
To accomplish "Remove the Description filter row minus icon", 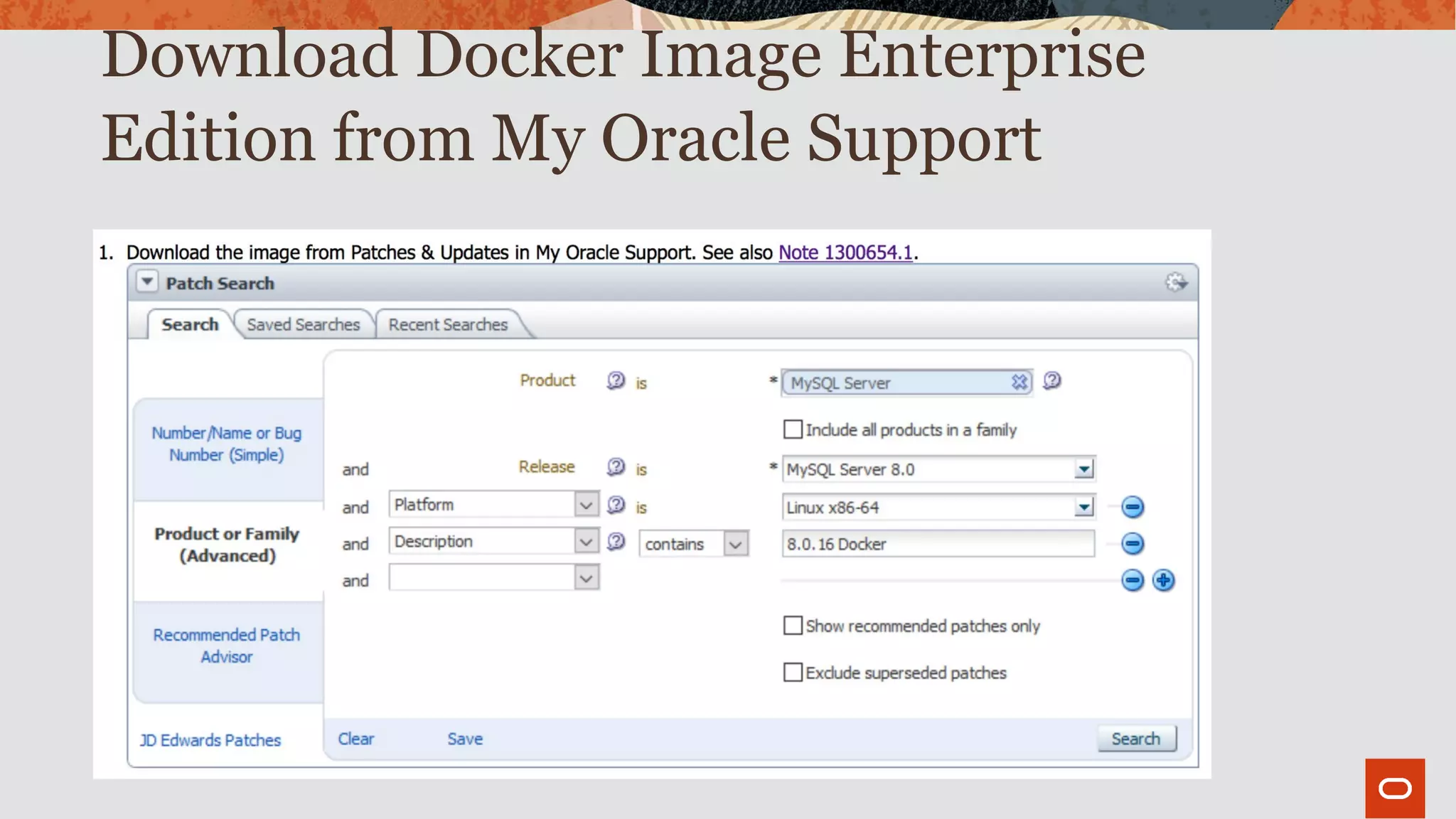I will (1133, 544).
